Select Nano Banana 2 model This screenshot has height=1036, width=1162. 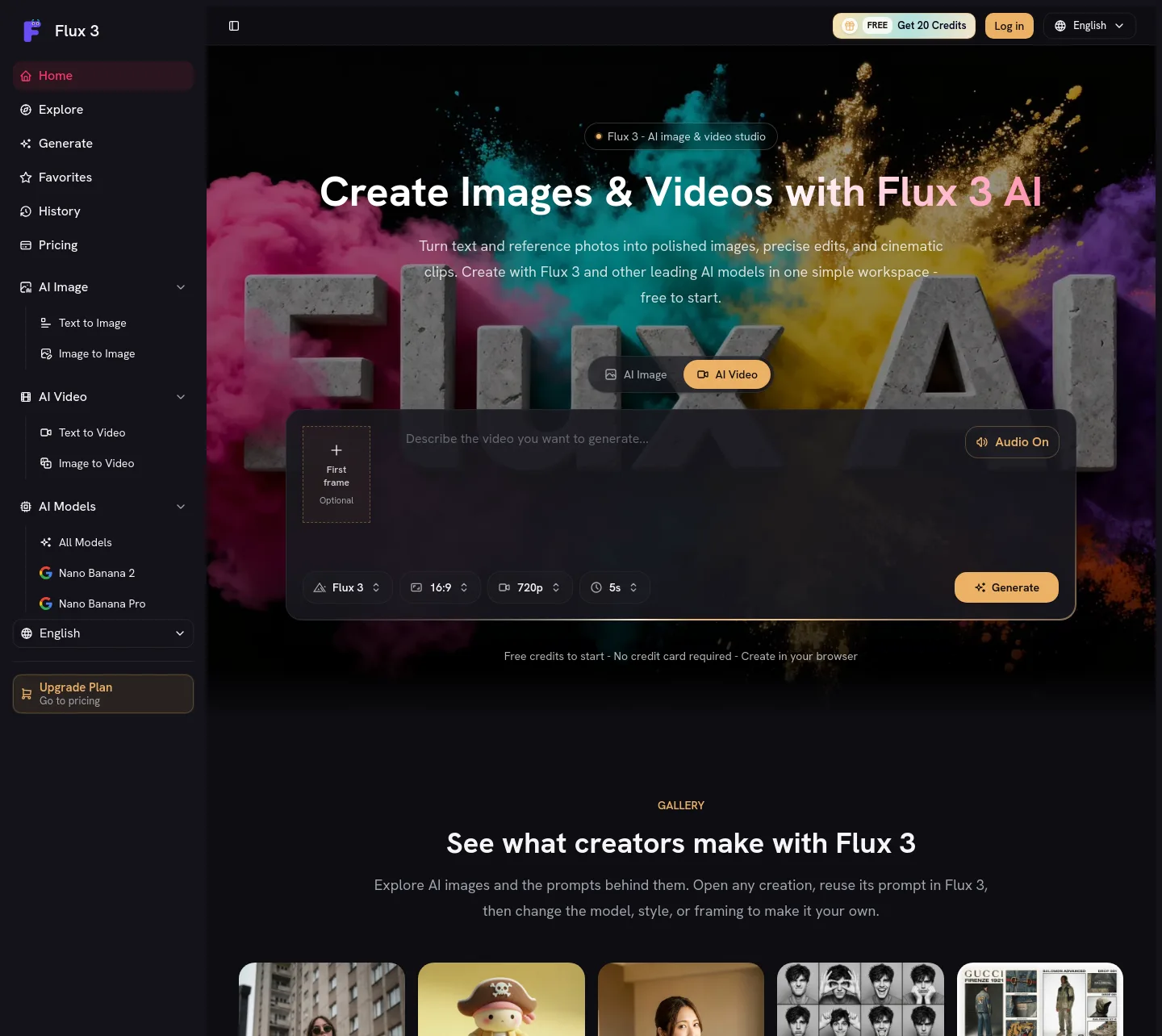click(113, 573)
